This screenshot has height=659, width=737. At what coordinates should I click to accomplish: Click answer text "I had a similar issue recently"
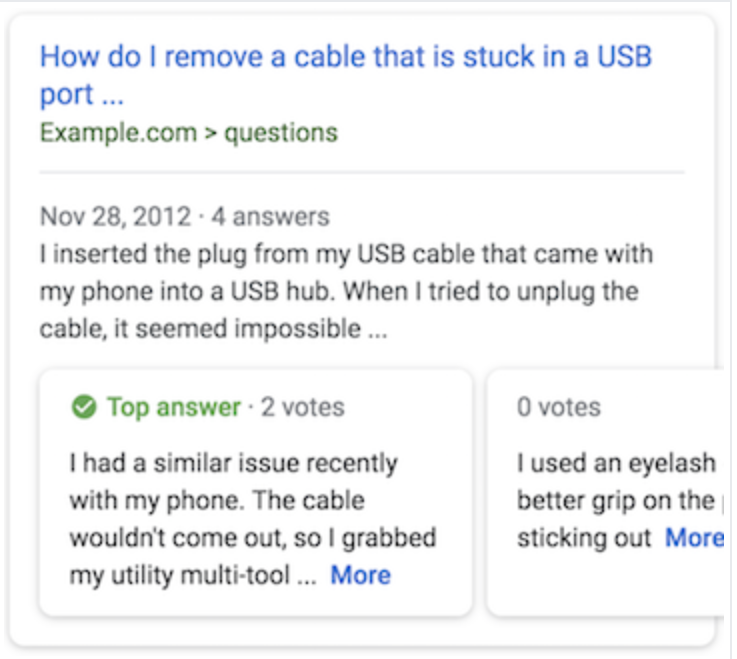click(233, 464)
